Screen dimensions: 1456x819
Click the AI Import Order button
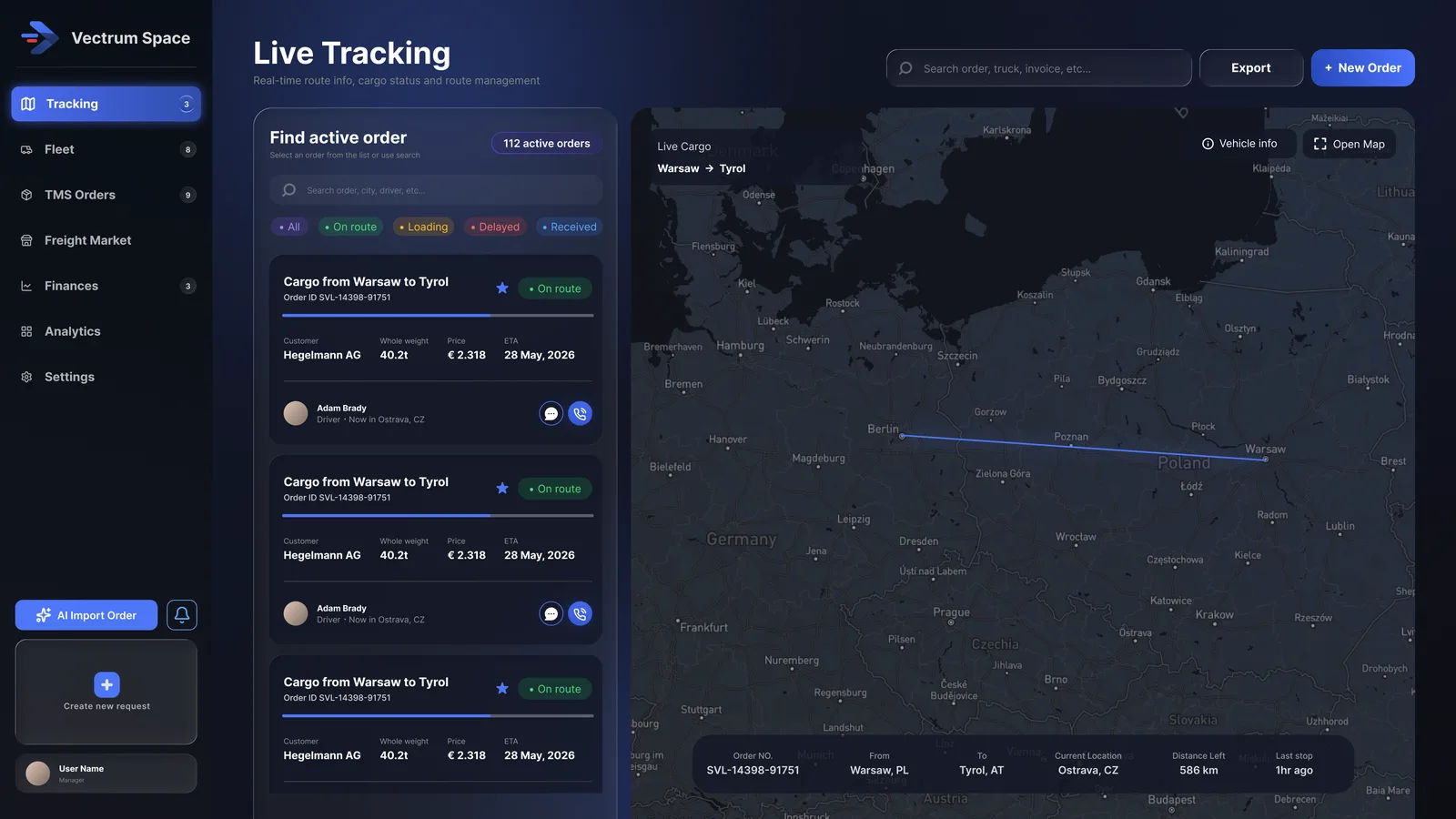(86, 615)
